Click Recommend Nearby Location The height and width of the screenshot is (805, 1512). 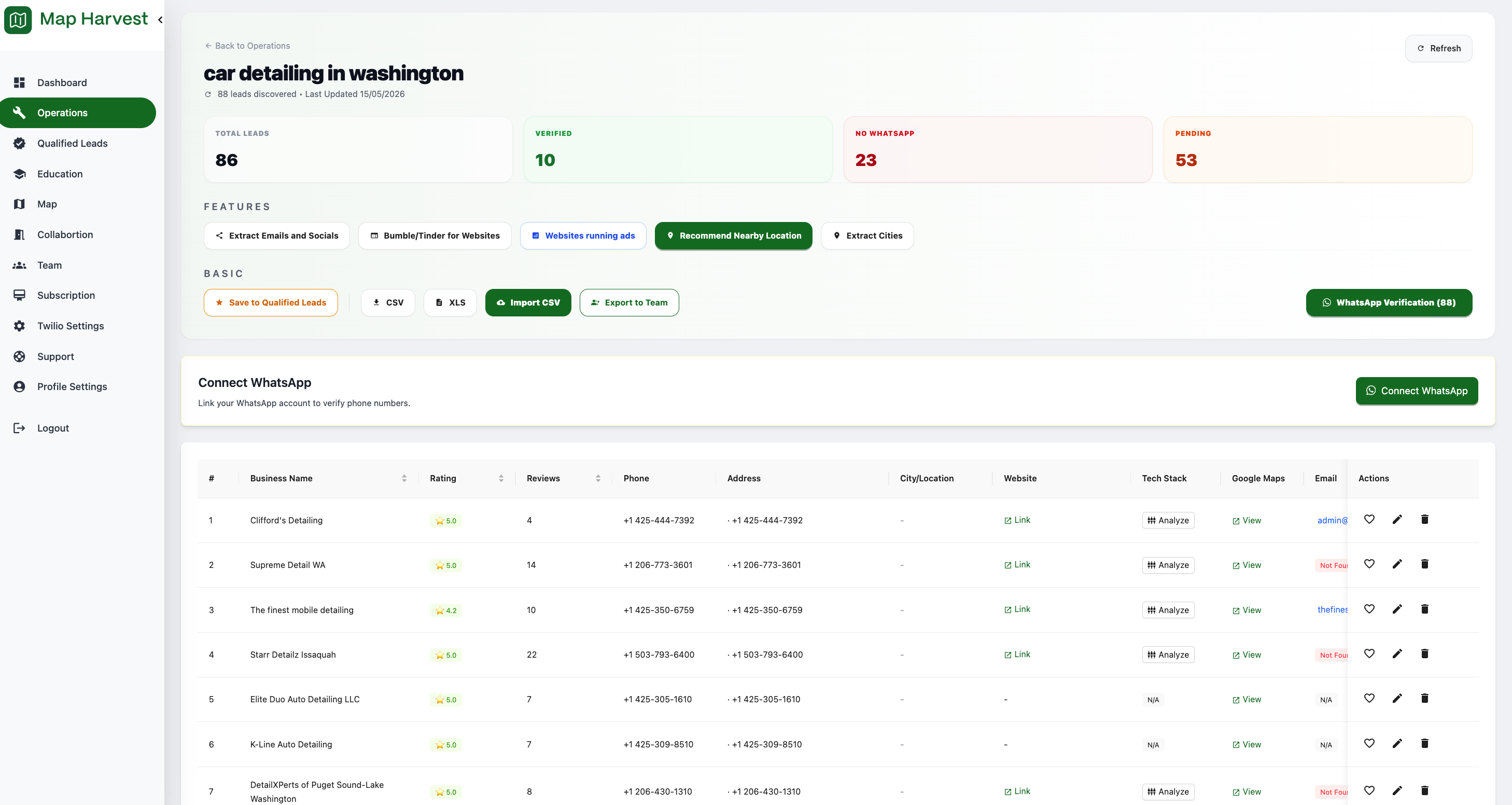pos(733,235)
